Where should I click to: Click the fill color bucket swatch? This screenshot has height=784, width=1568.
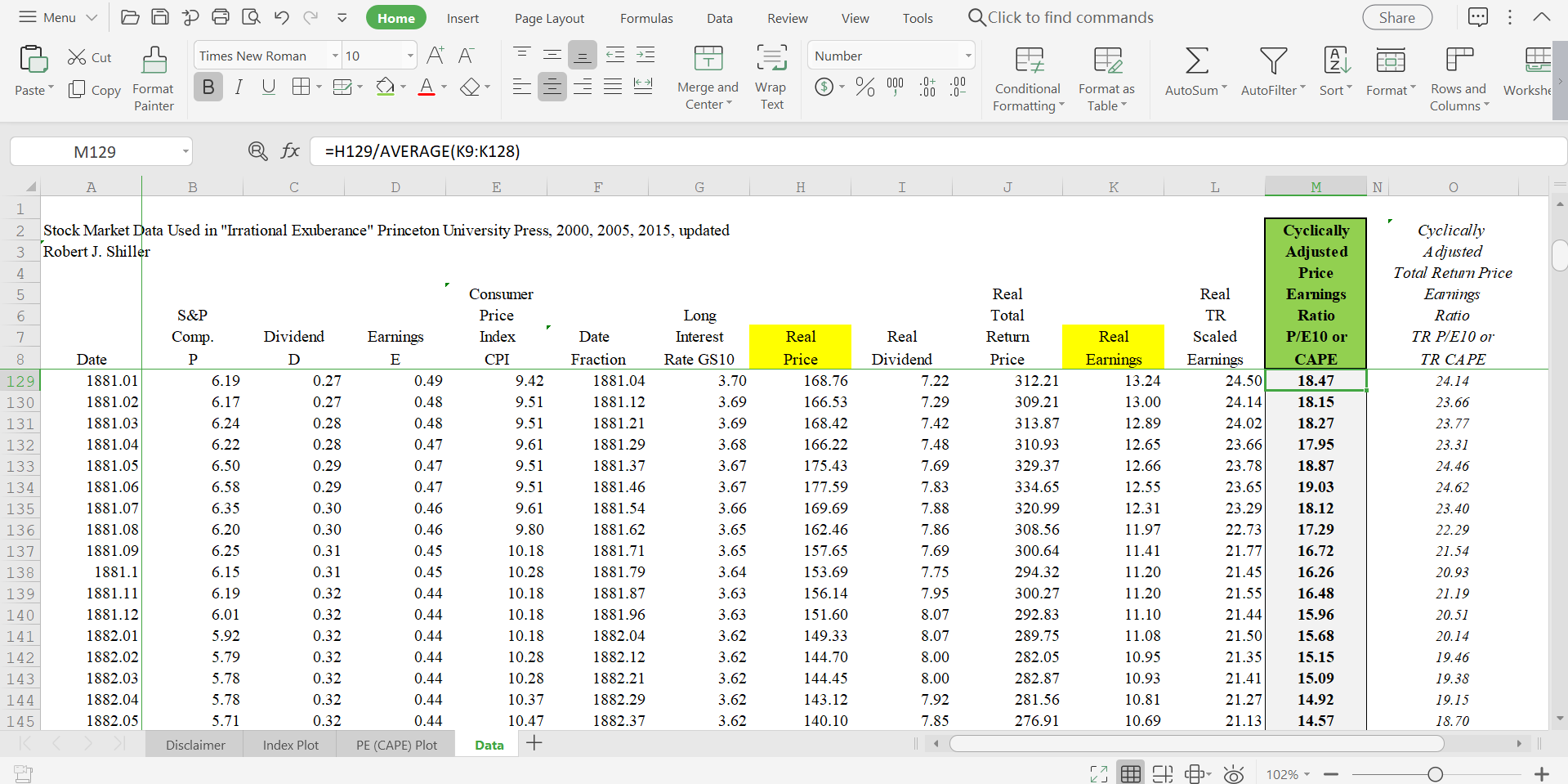point(386,87)
